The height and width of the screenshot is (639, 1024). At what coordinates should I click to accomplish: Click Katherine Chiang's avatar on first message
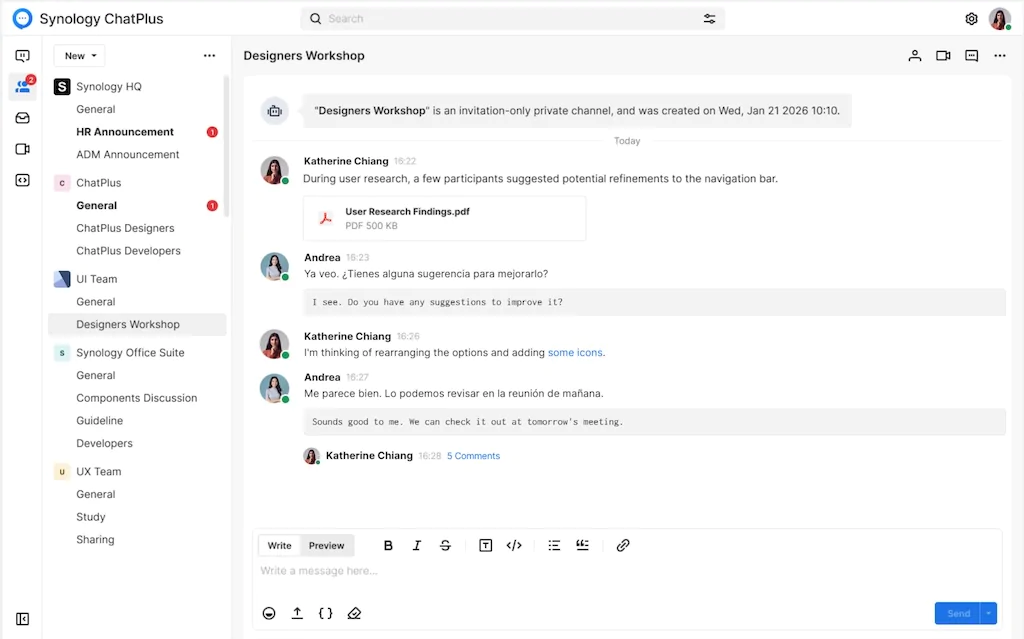tap(274, 171)
